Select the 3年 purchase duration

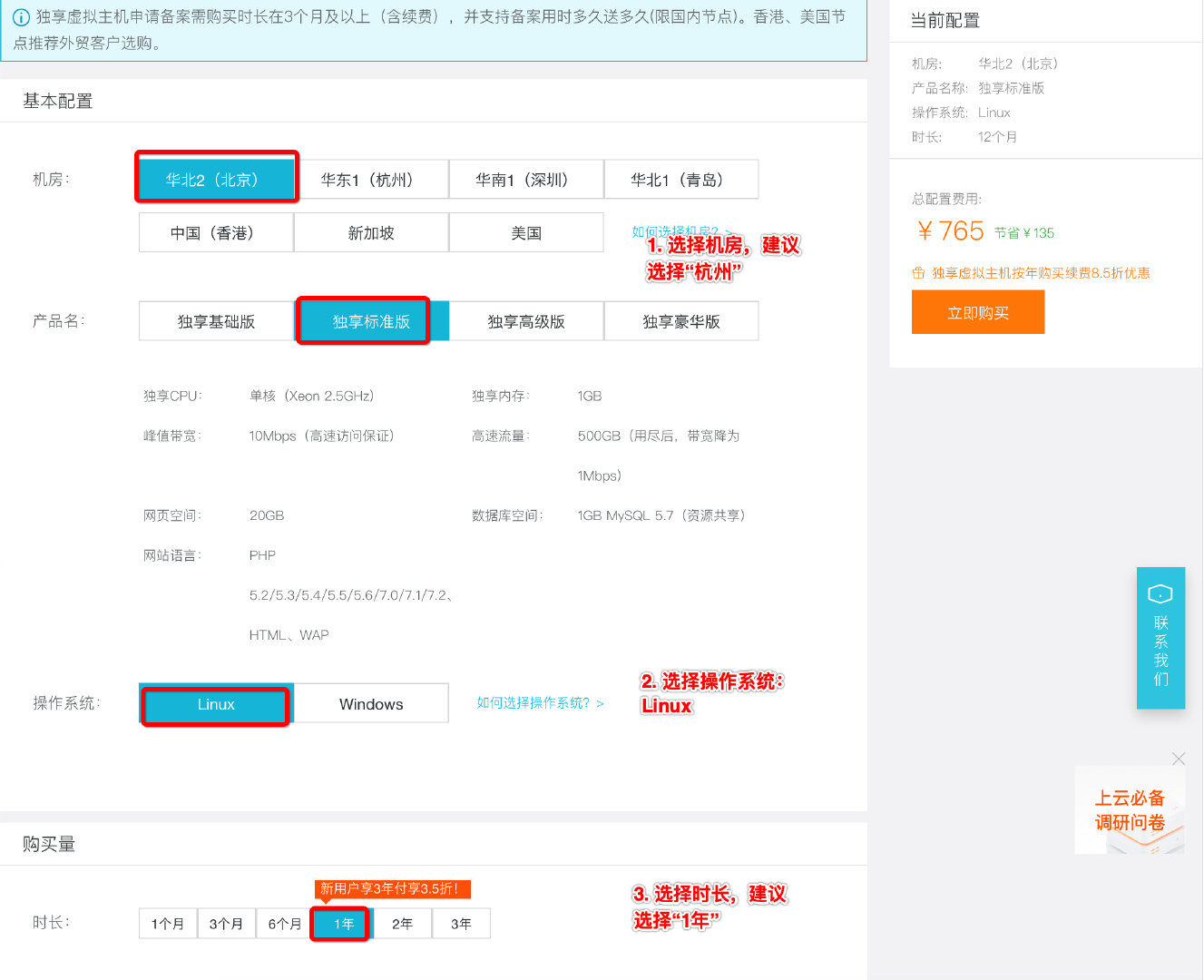[461, 923]
